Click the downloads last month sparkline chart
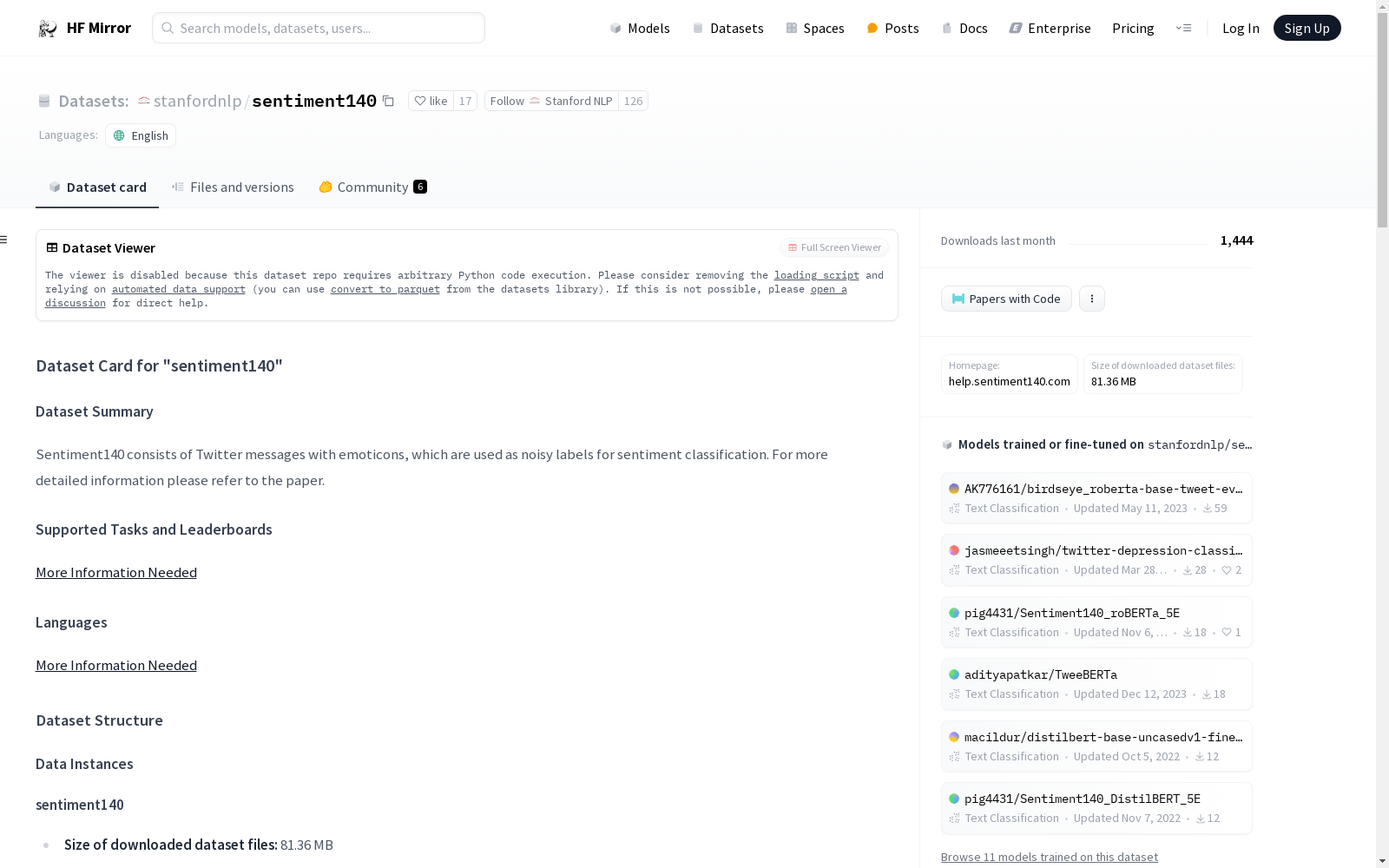Screen dimensions: 1389x868 (x=1138, y=241)
